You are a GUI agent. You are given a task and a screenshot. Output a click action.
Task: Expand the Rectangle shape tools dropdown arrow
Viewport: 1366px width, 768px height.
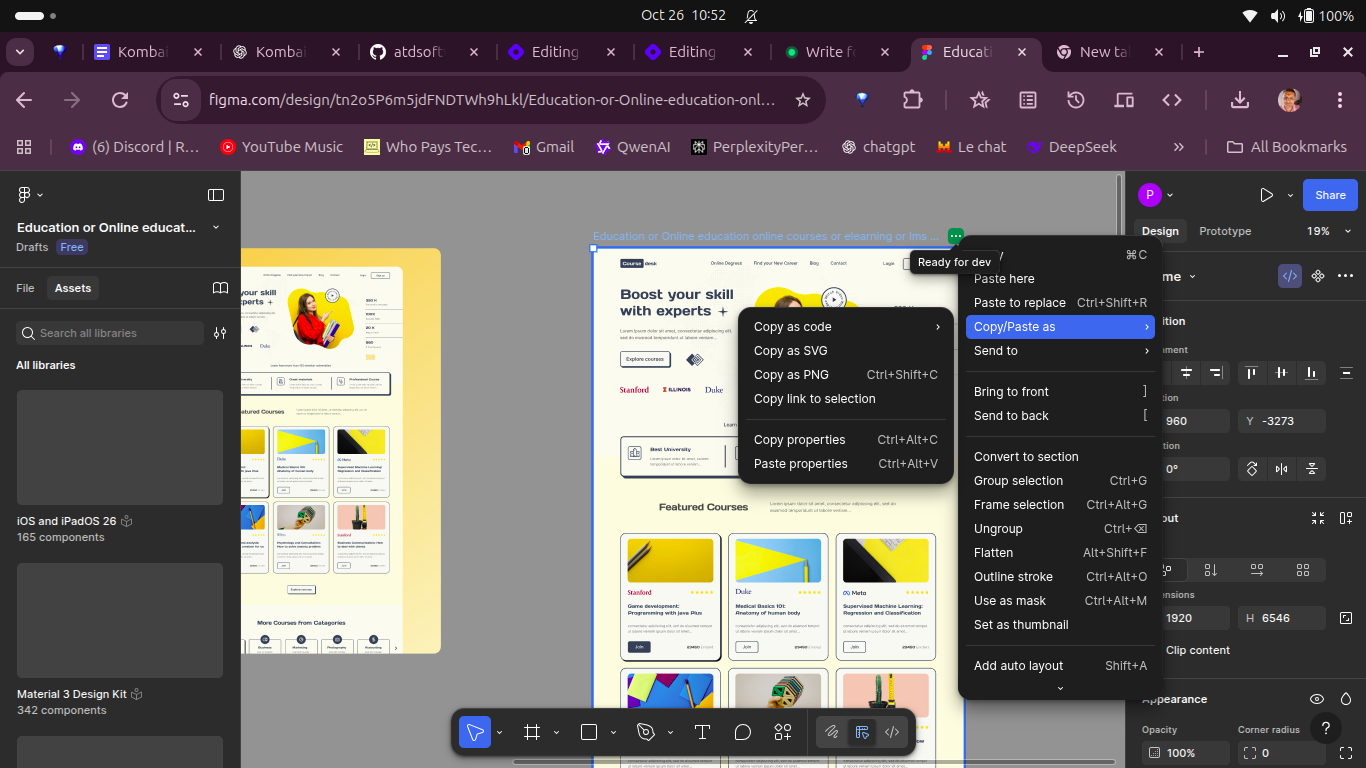(612, 732)
